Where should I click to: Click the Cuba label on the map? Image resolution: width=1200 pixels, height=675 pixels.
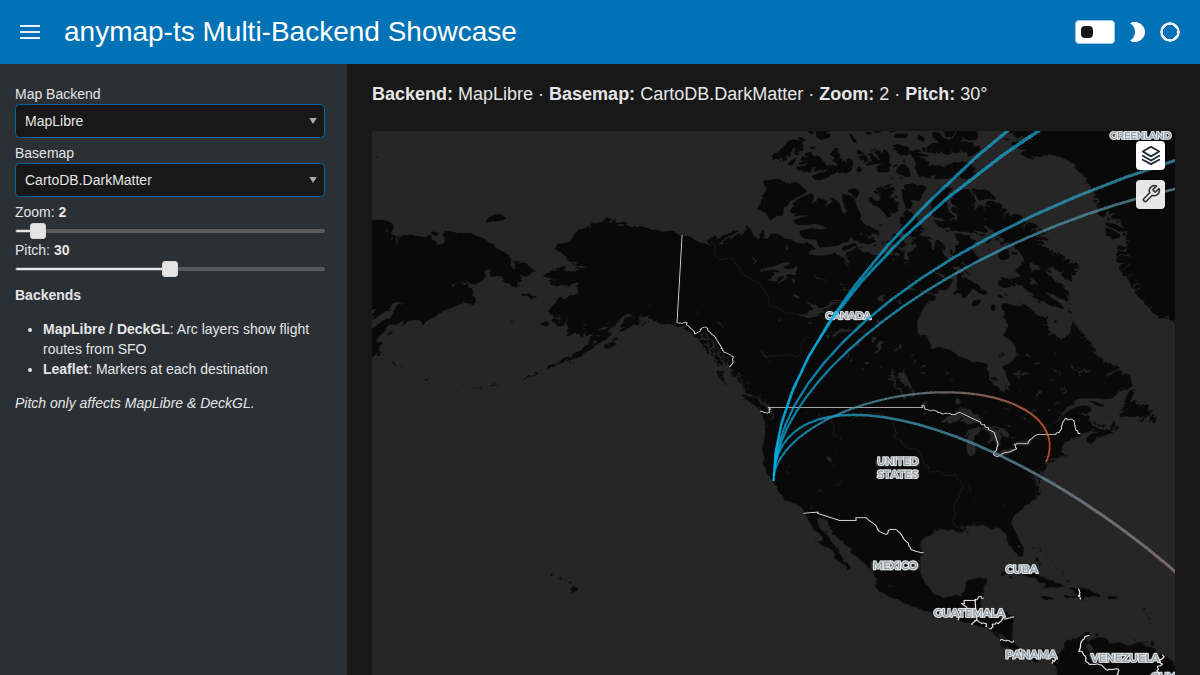pos(1021,568)
